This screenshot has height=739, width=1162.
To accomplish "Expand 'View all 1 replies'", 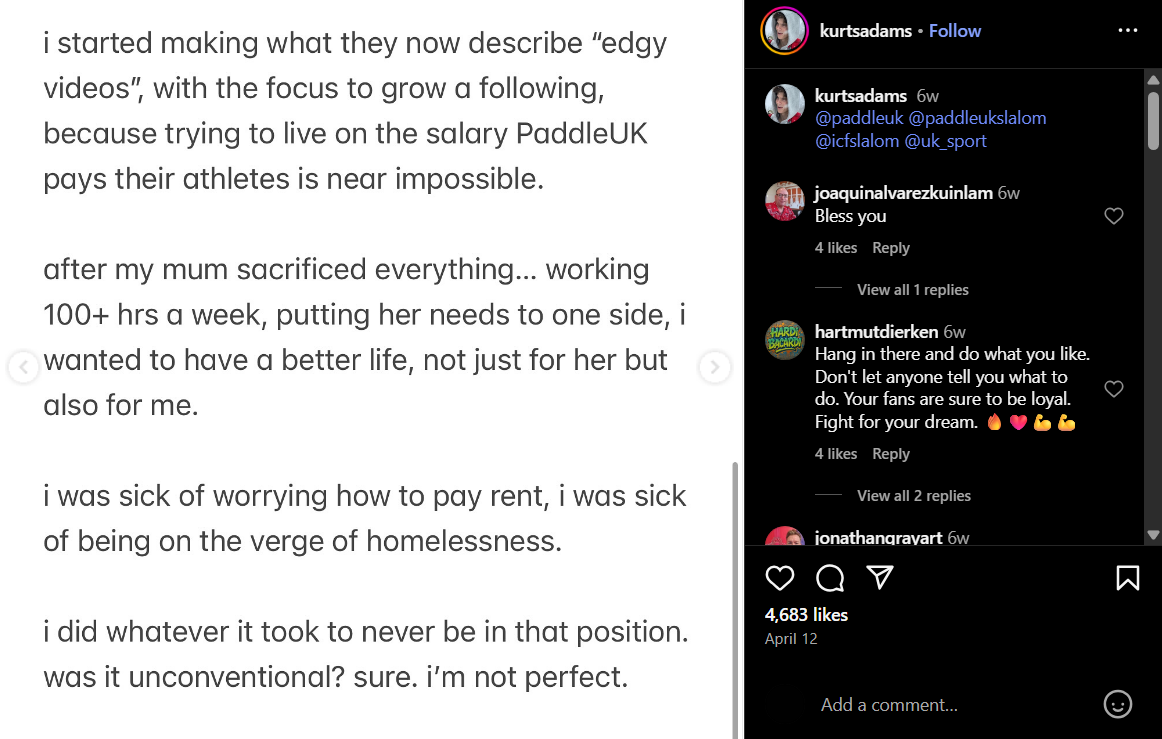I will tap(912, 290).
